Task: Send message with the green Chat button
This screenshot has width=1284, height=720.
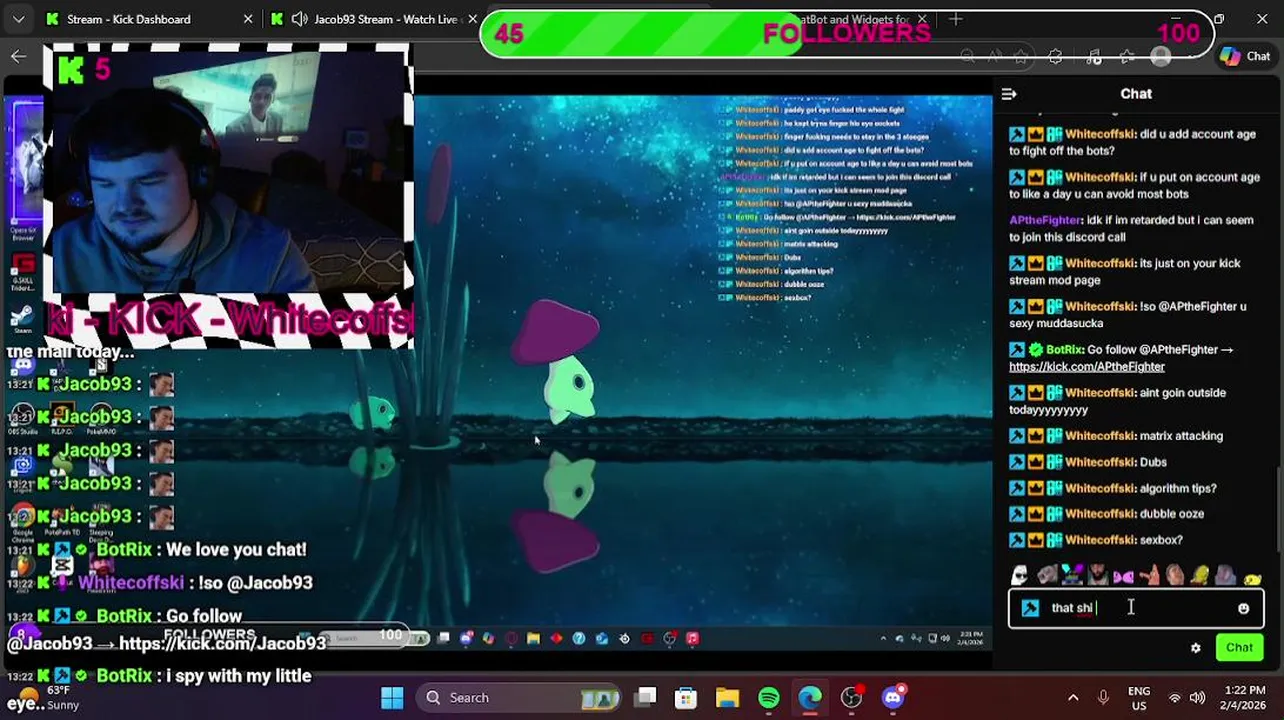Action: click(x=1239, y=647)
